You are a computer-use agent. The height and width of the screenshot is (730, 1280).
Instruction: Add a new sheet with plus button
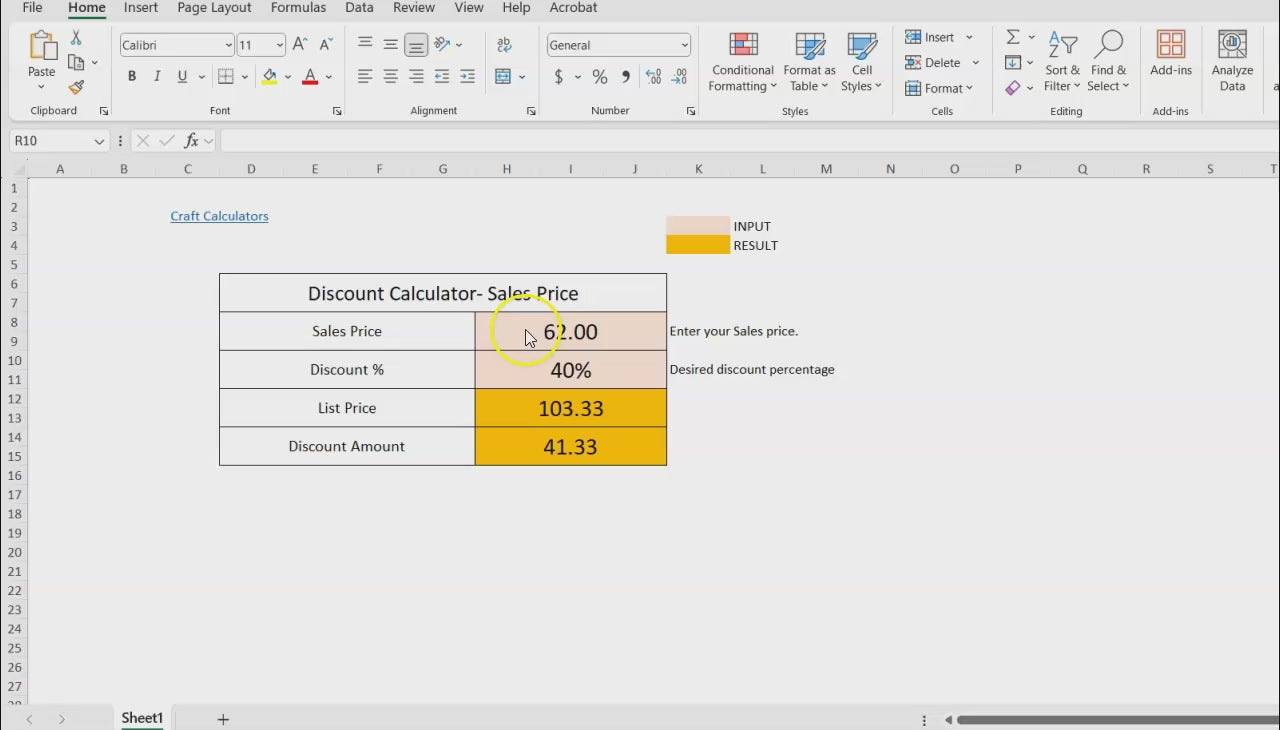223,719
